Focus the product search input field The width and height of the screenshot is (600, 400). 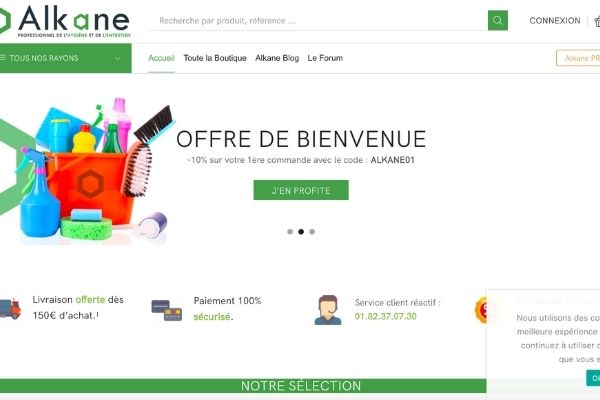click(318, 21)
